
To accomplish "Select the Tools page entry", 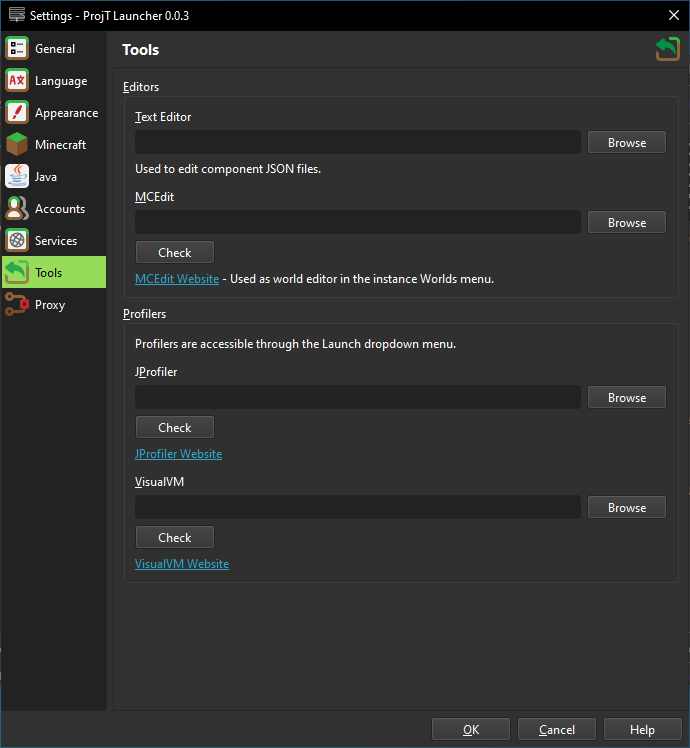I will pyautogui.click(x=54, y=272).
